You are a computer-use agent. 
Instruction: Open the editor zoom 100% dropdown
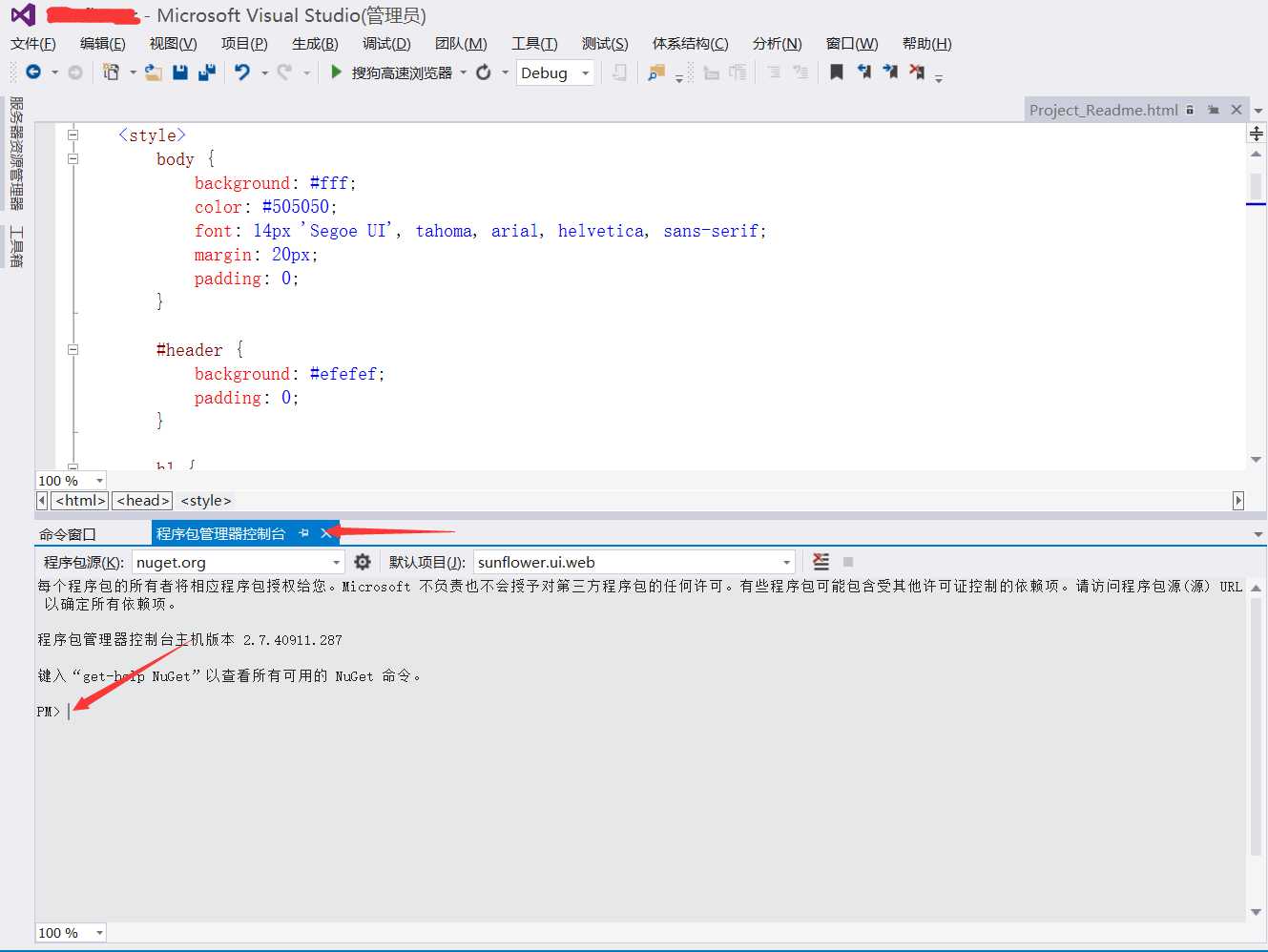(x=99, y=481)
